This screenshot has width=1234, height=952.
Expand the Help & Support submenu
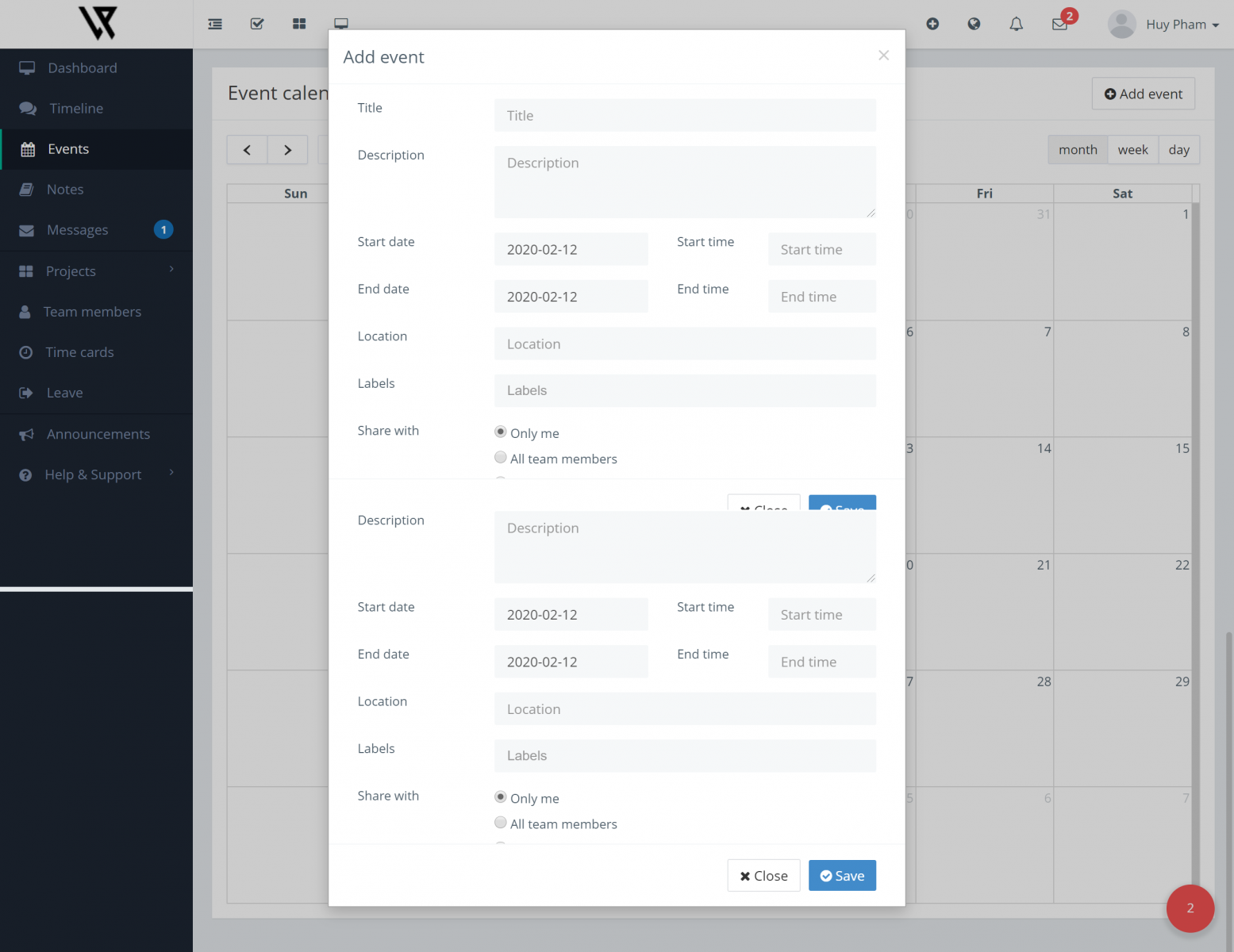(x=96, y=474)
